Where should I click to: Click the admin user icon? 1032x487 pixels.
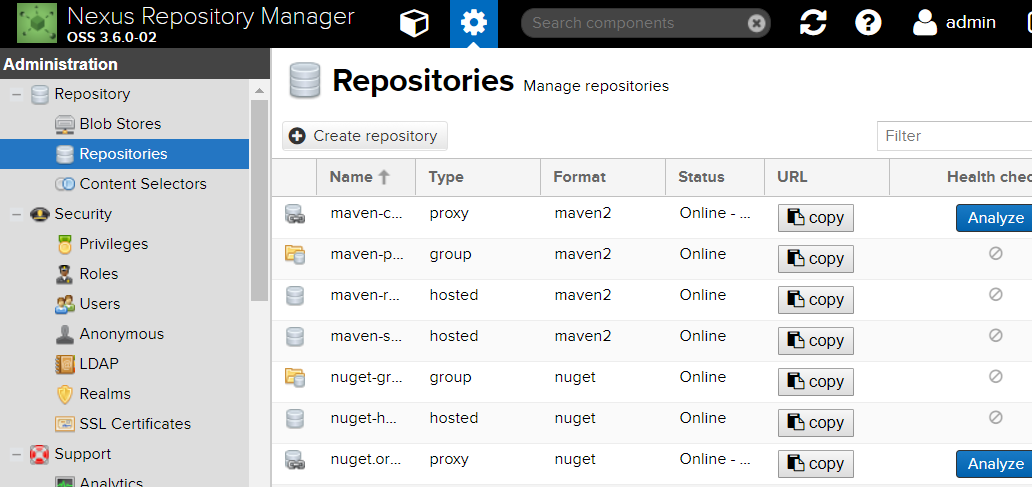coord(925,23)
